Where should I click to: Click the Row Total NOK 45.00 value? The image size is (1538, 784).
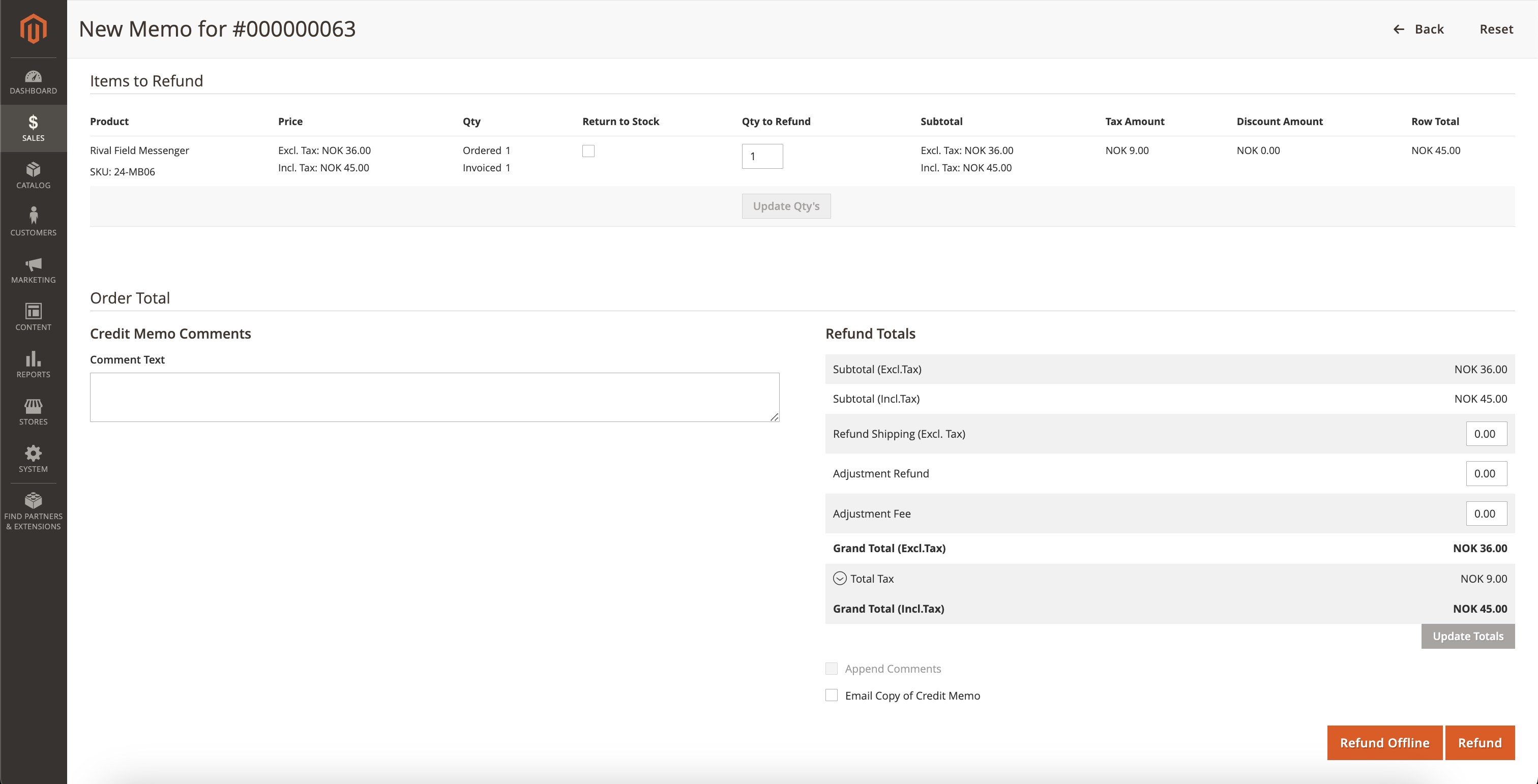click(x=1435, y=150)
